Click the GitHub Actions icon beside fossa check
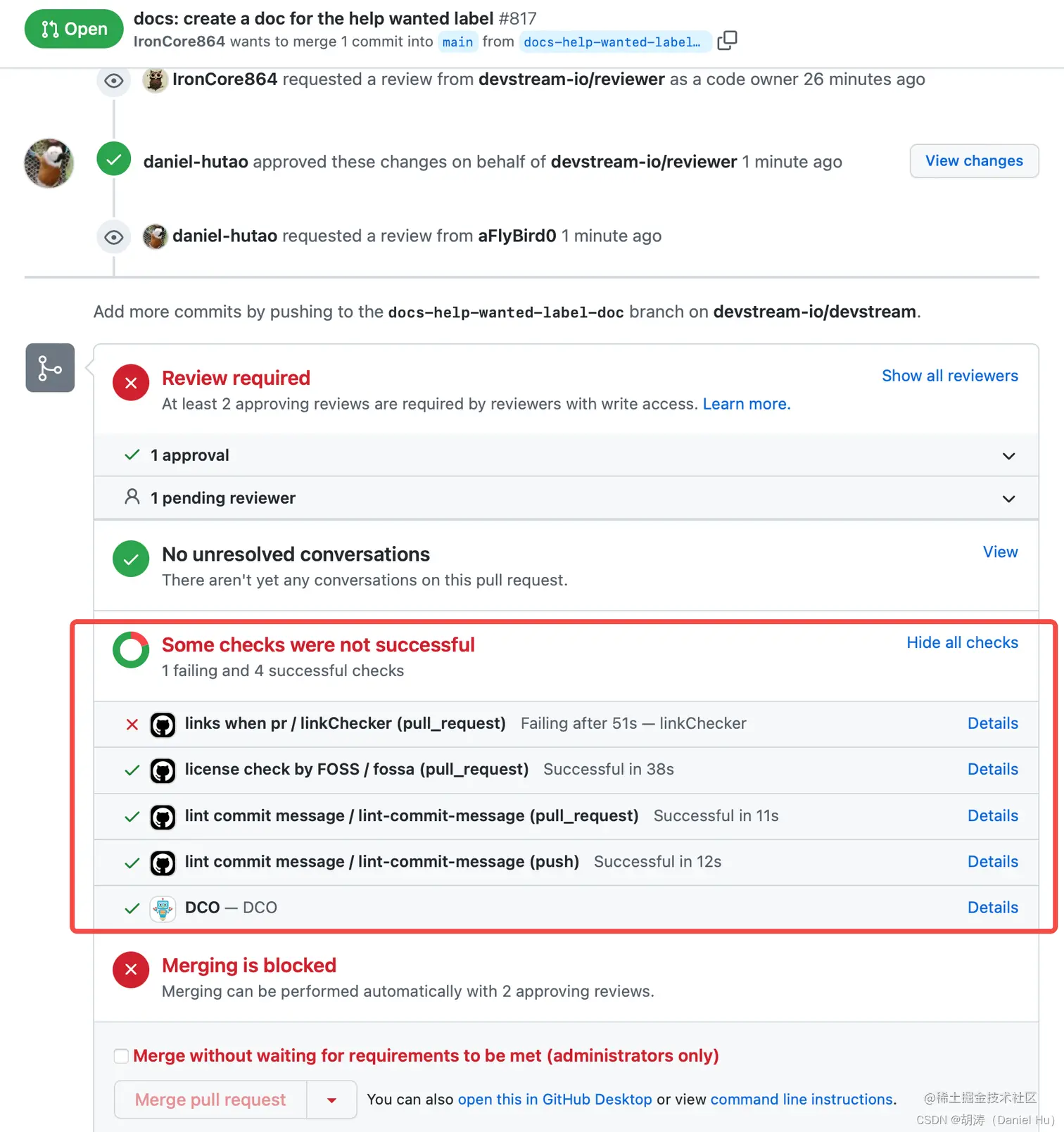Image resolution: width=1064 pixels, height=1132 pixels. tap(163, 770)
